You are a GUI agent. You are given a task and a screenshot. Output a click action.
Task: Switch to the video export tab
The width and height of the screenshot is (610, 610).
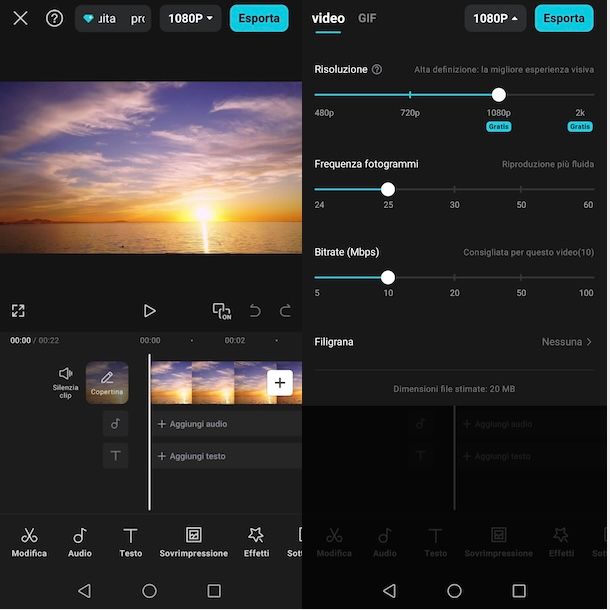point(328,18)
